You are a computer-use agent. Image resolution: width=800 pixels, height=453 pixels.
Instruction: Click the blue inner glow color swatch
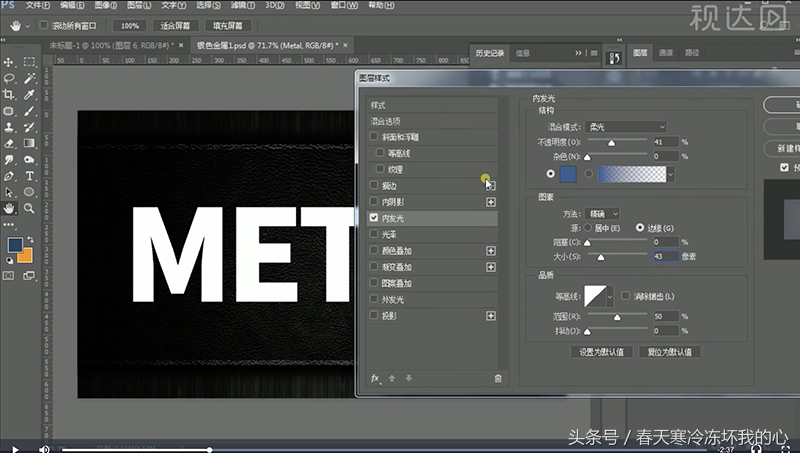coord(567,174)
